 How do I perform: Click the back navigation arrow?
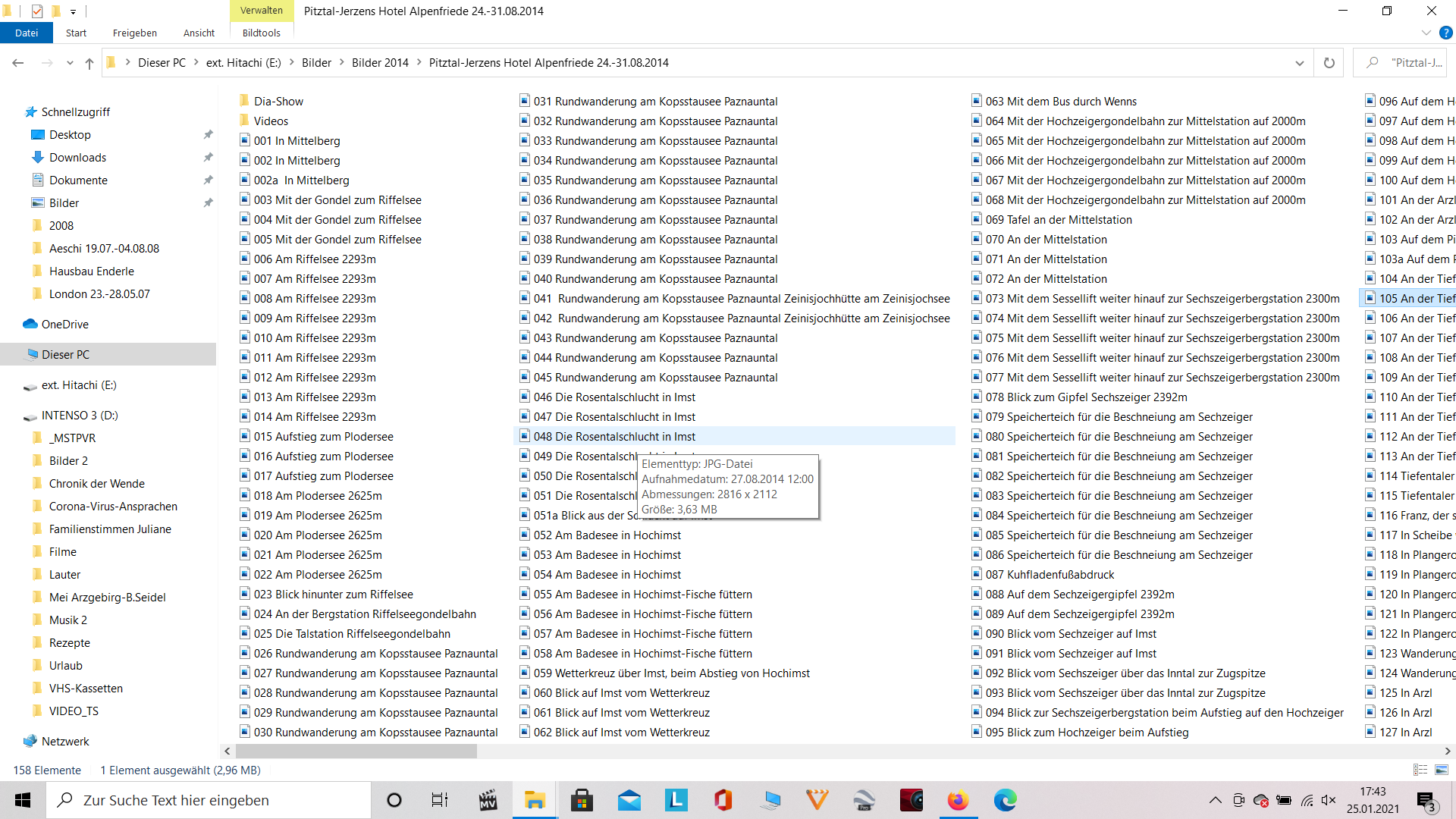coord(18,63)
